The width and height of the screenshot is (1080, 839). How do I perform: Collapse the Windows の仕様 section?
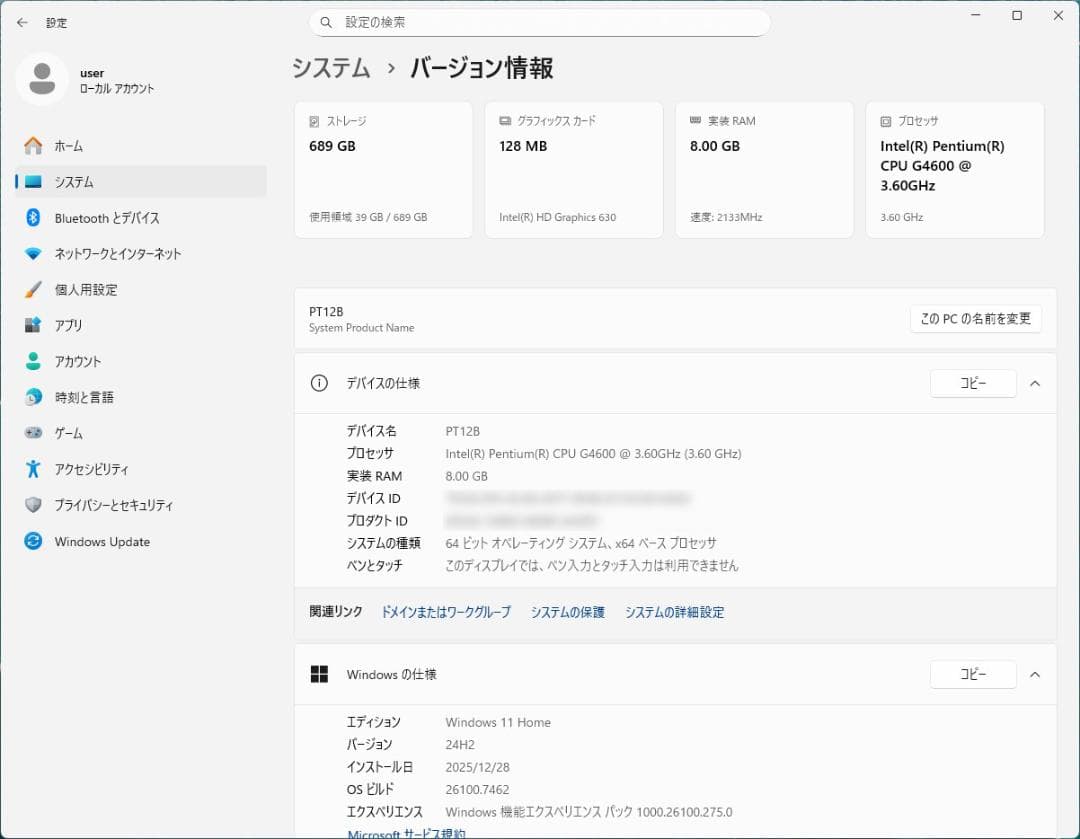1035,674
